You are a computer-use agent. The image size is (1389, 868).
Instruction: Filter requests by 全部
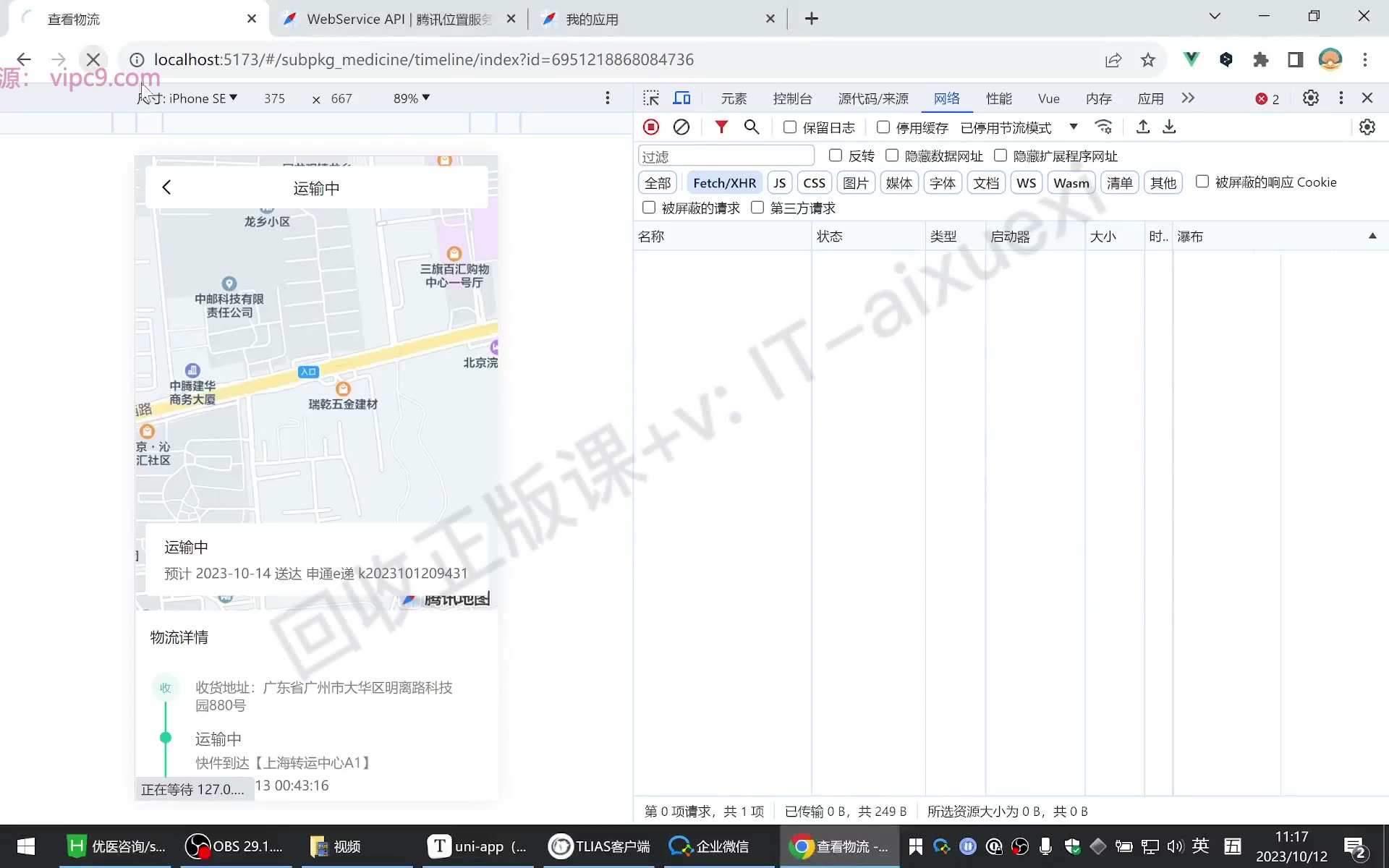click(x=658, y=183)
